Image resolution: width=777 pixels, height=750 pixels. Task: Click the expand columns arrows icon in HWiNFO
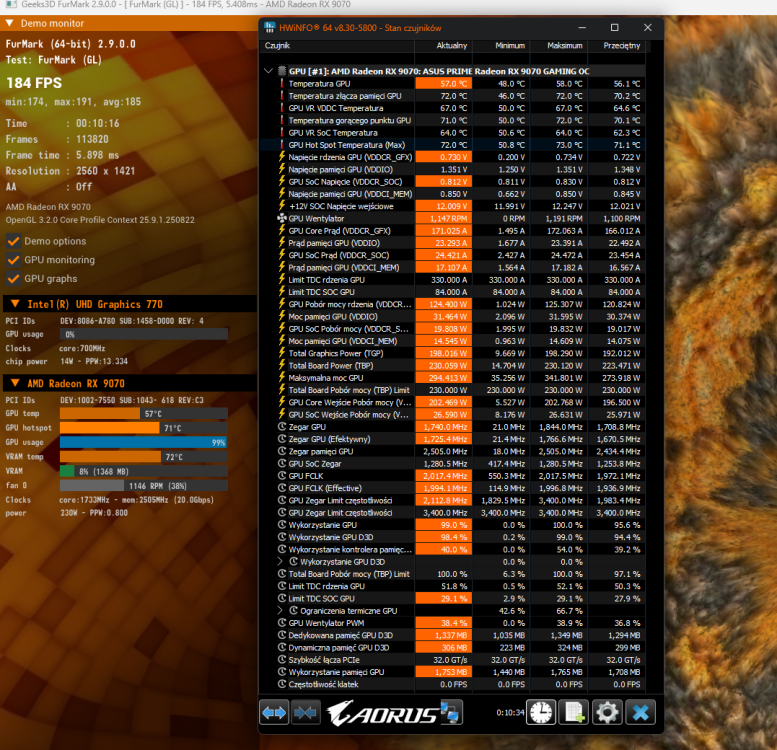(274, 712)
